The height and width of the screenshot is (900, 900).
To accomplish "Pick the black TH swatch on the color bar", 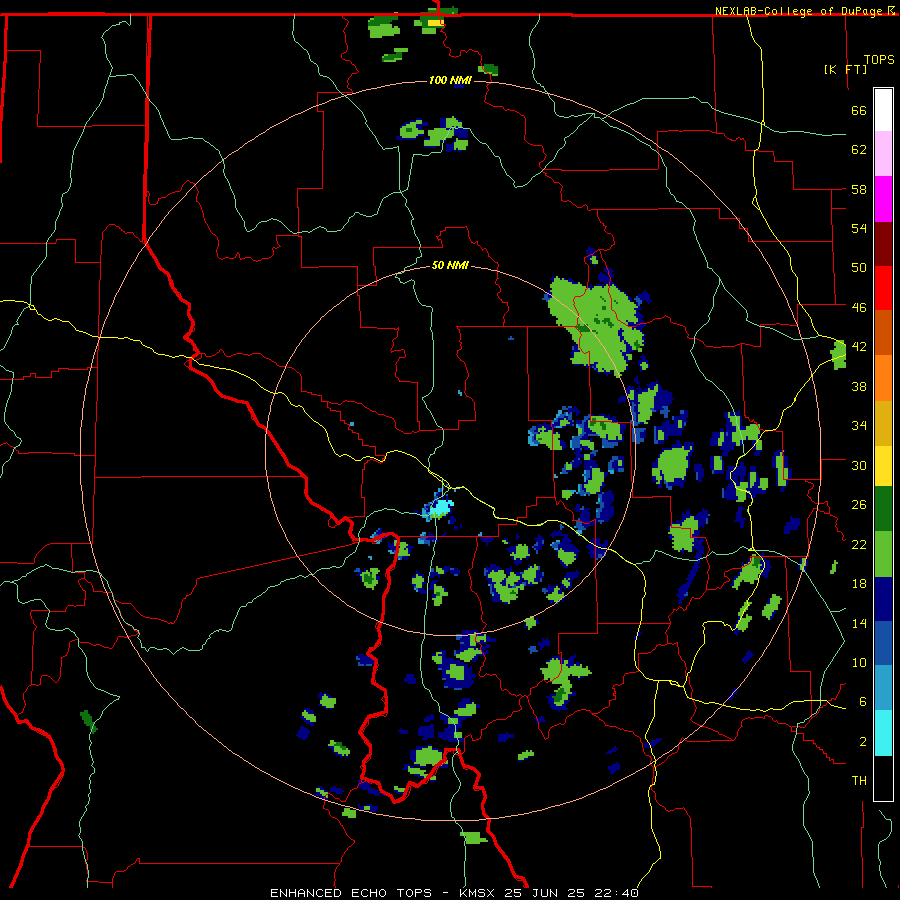I will (x=883, y=778).
